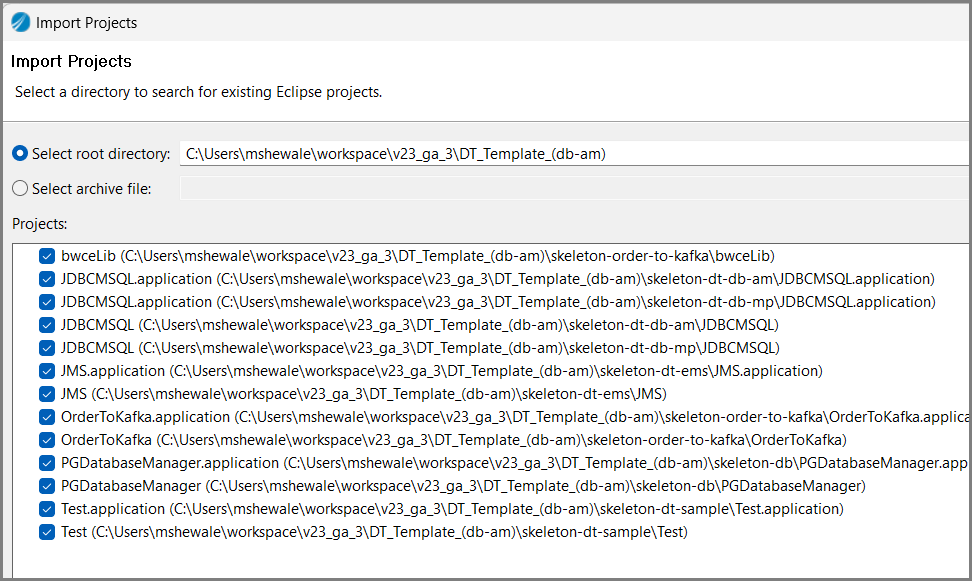Viewport: 972px width, 581px height.
Task: Untick the Test.application checkbox
Action: pyautogui.click(x=47, y=509)
